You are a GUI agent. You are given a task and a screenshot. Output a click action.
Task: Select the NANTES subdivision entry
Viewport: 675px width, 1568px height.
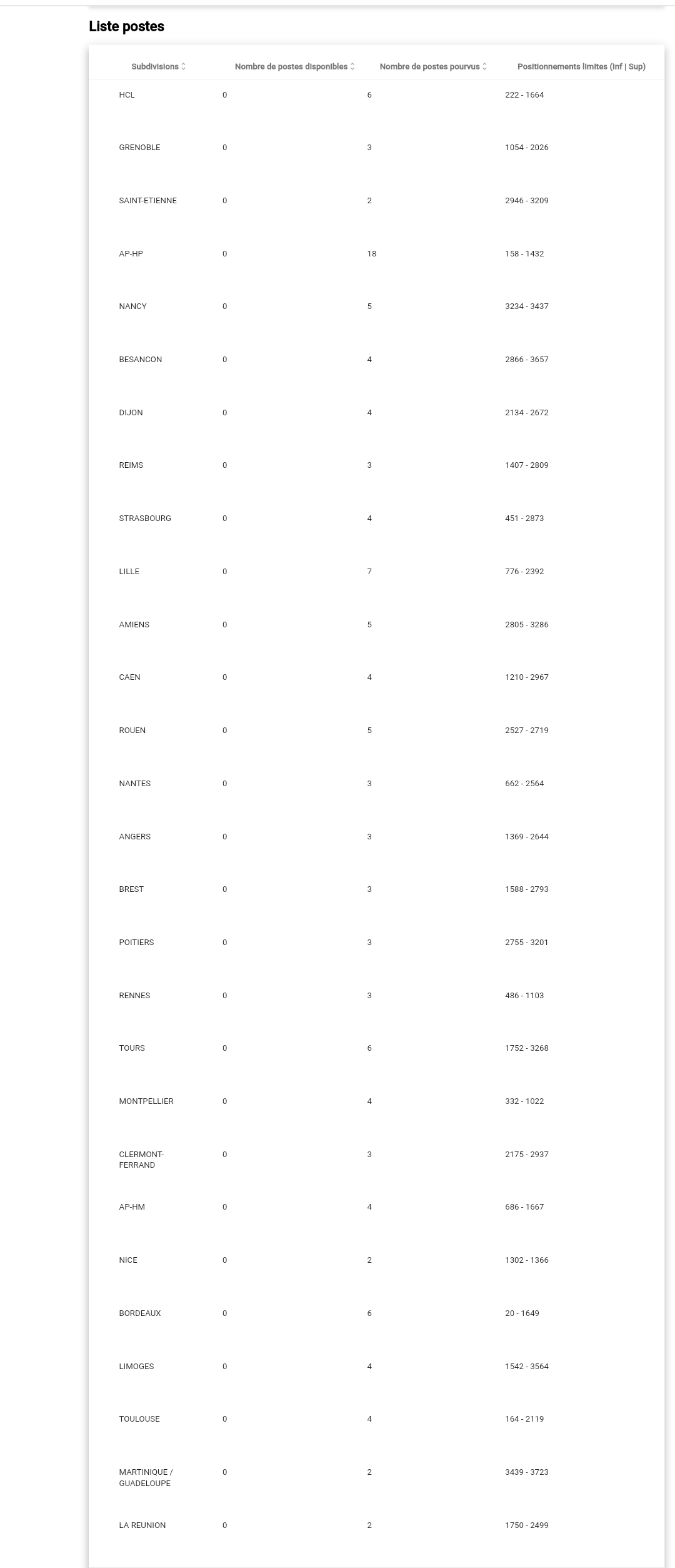pyautogui.click(x=134, y=784)
